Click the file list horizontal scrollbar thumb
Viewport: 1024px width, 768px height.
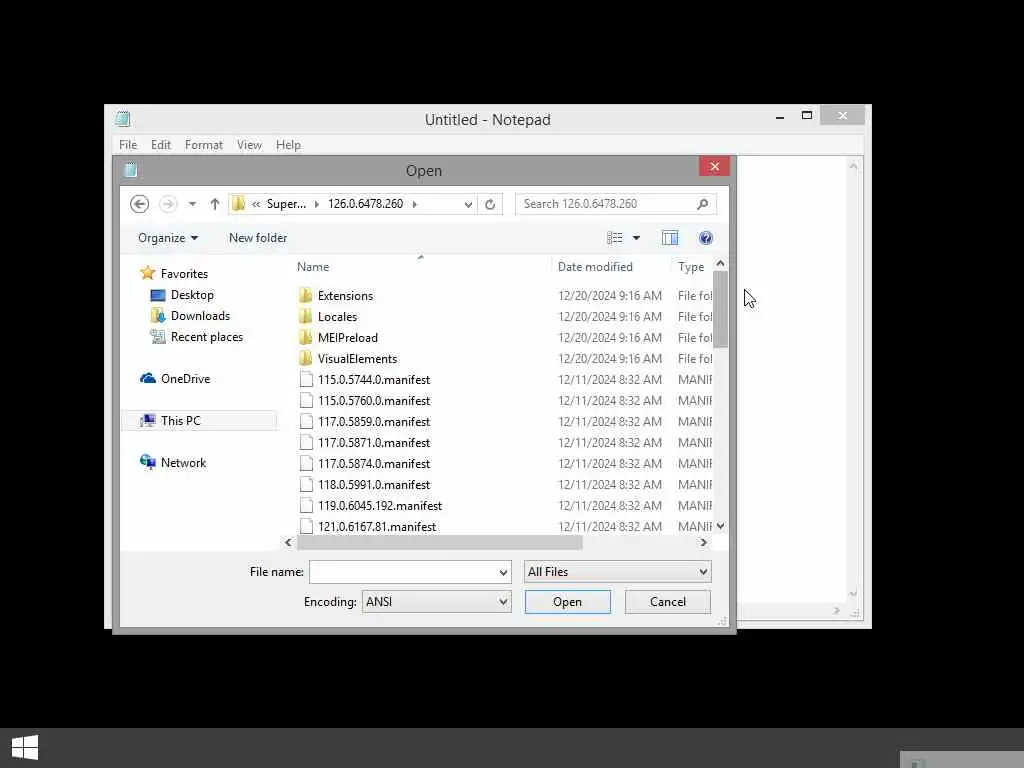point(439,542)
